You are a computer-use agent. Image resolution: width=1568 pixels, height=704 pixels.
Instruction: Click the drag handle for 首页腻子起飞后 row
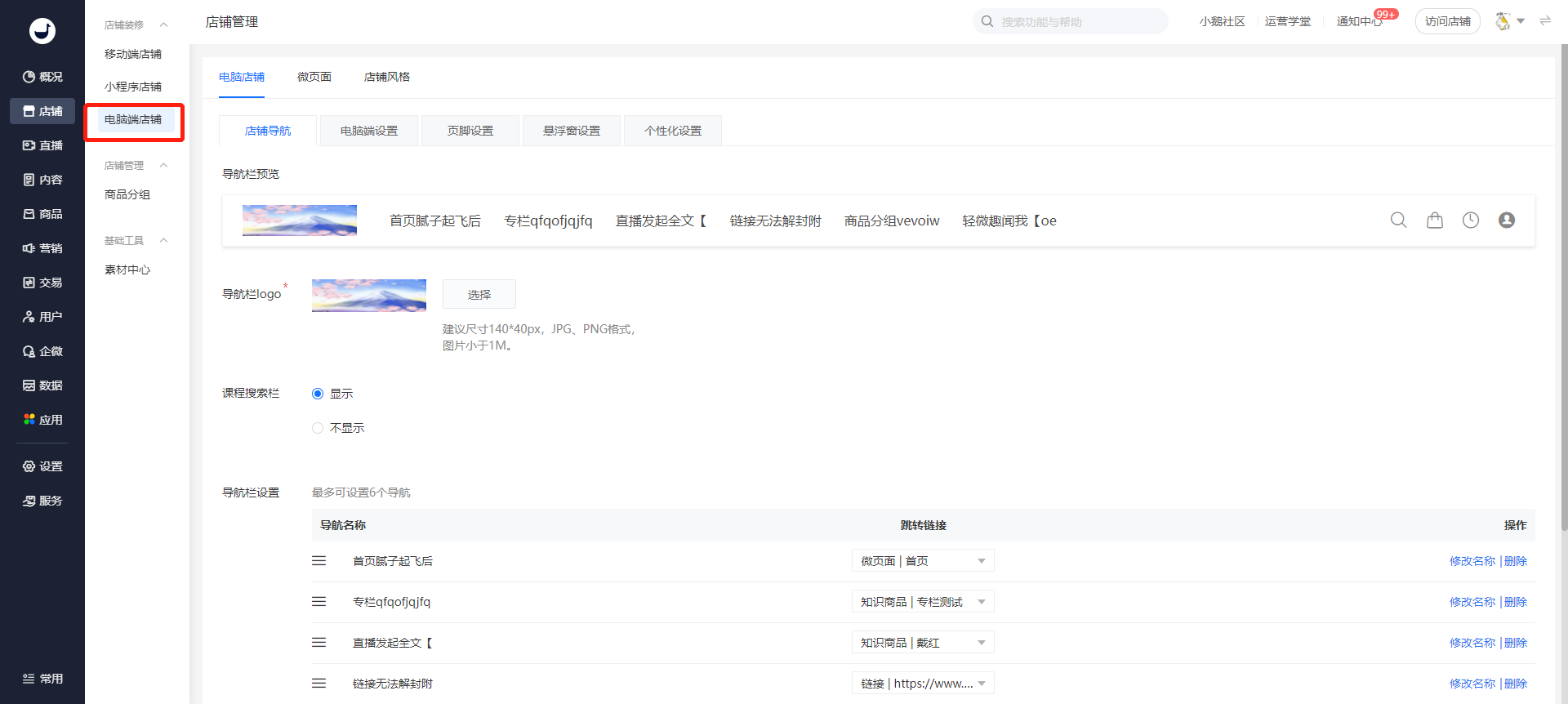318,561
